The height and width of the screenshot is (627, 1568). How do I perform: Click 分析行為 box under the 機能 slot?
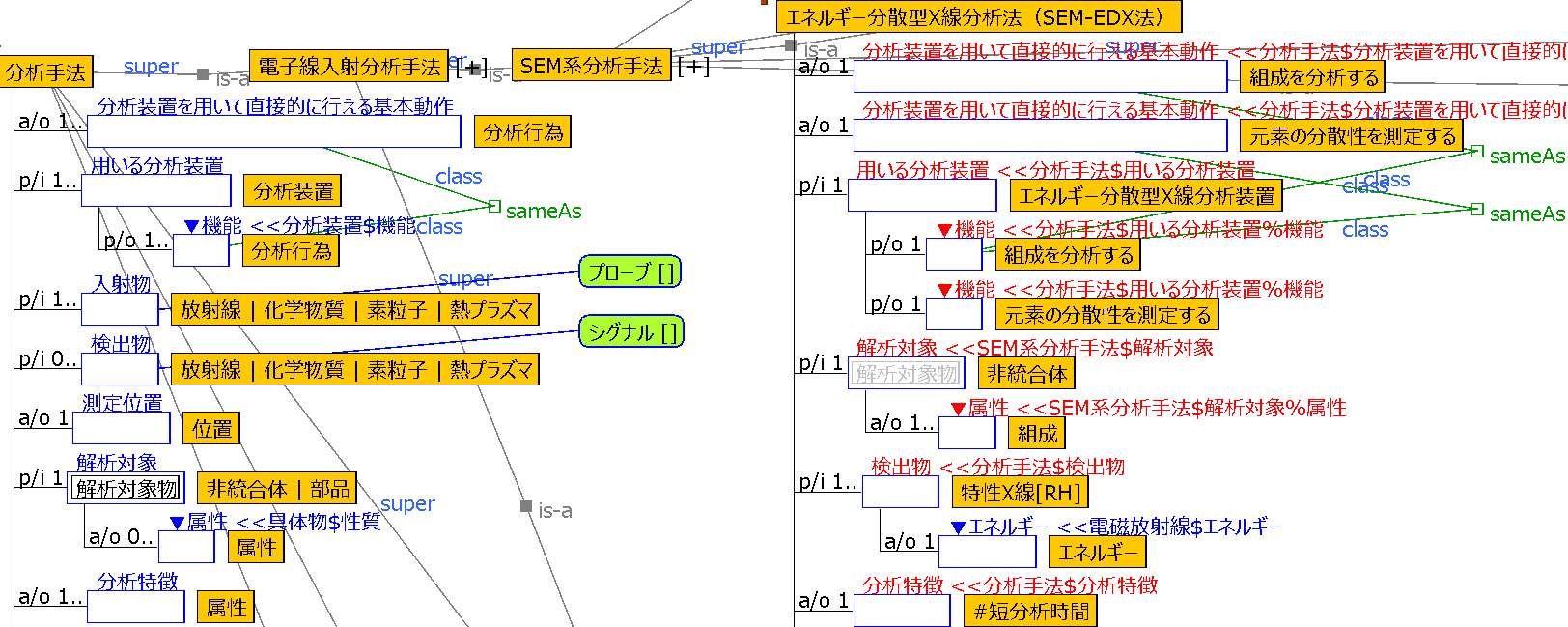pos(291,251)
